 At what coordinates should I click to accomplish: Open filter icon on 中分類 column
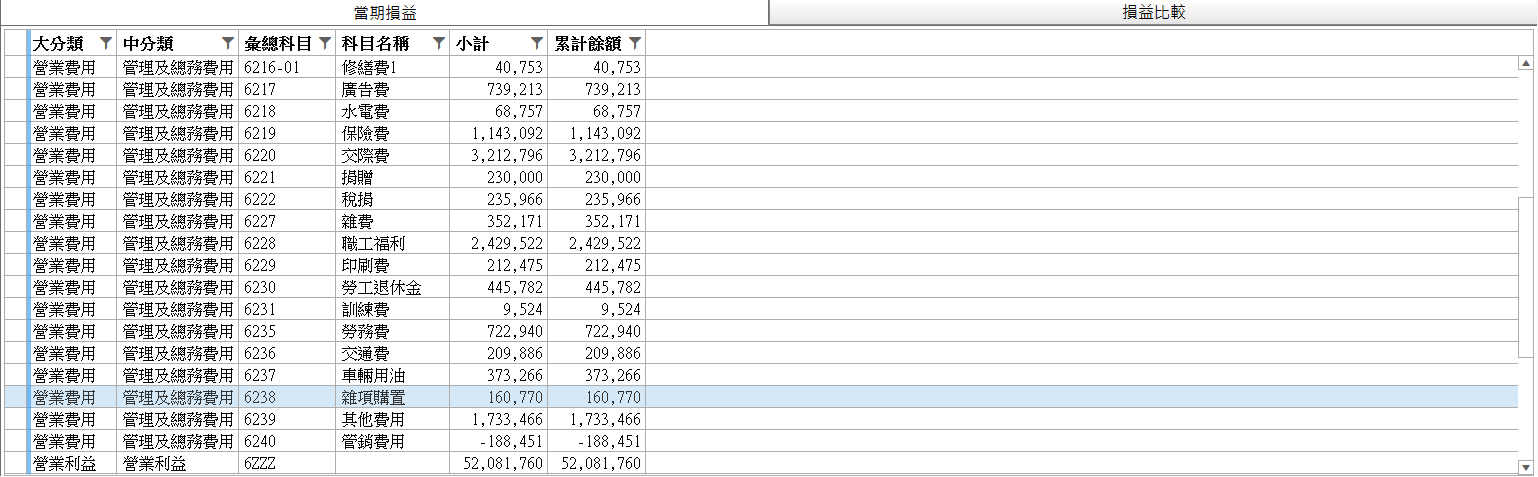227,43
